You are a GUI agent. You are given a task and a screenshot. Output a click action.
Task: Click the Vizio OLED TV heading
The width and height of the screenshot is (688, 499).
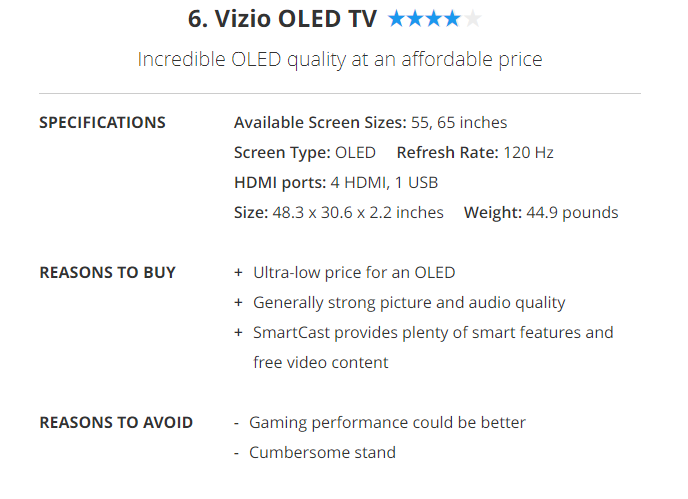coord(283,19)
